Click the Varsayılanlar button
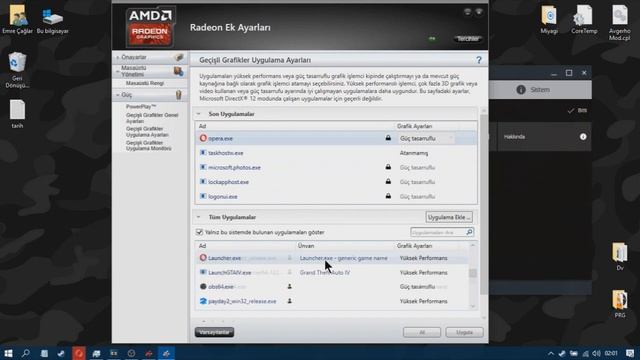 click(x=215, y=332)
